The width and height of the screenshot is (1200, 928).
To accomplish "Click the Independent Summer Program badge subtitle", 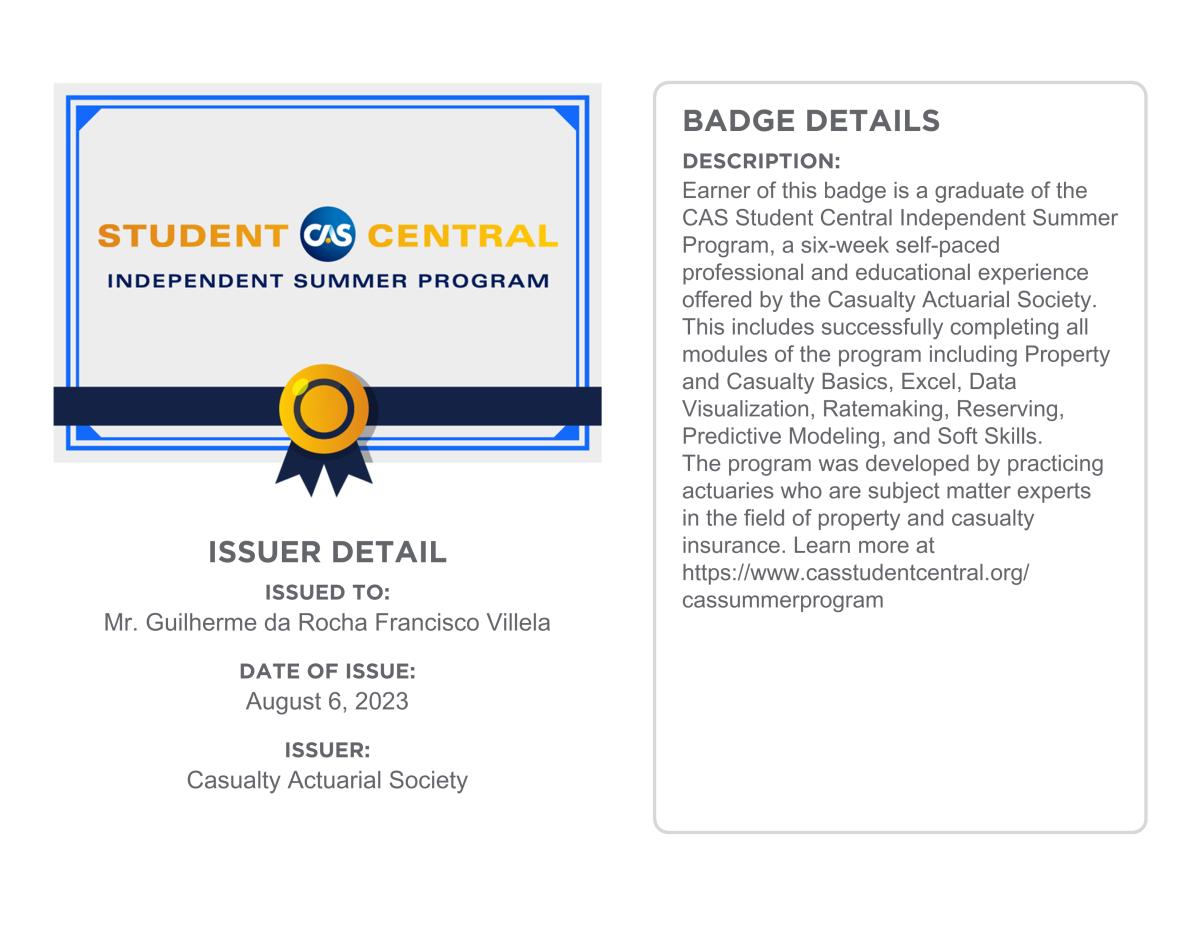I will 327,281.
